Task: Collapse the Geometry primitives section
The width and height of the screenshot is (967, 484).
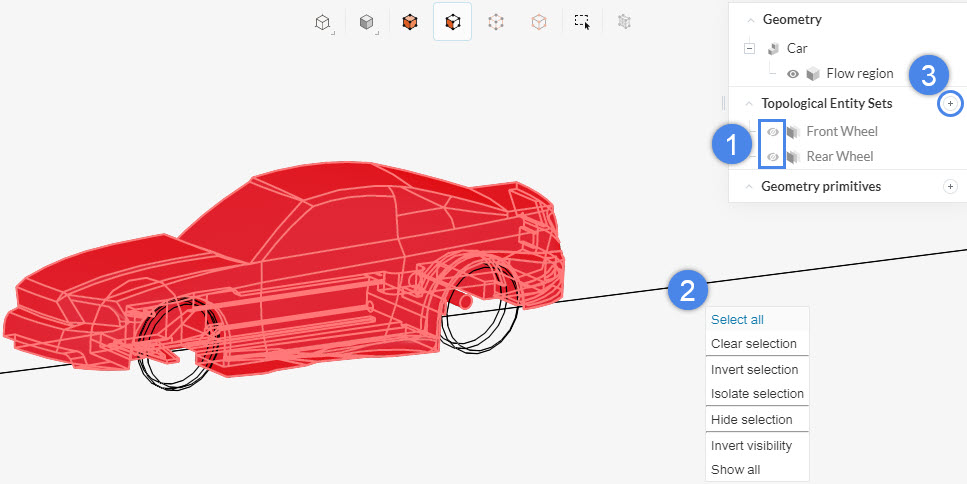Action: click(x=749, y=186)
